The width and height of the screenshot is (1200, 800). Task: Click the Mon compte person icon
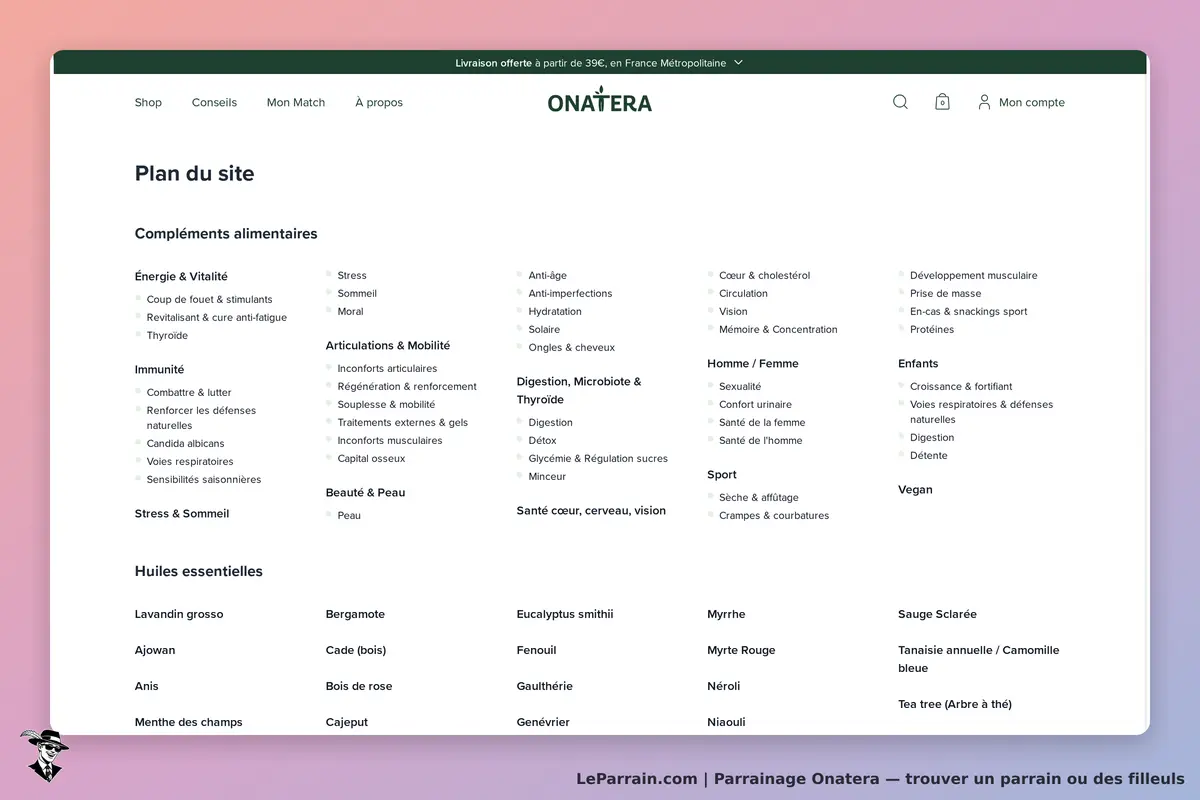coord(984,102)
